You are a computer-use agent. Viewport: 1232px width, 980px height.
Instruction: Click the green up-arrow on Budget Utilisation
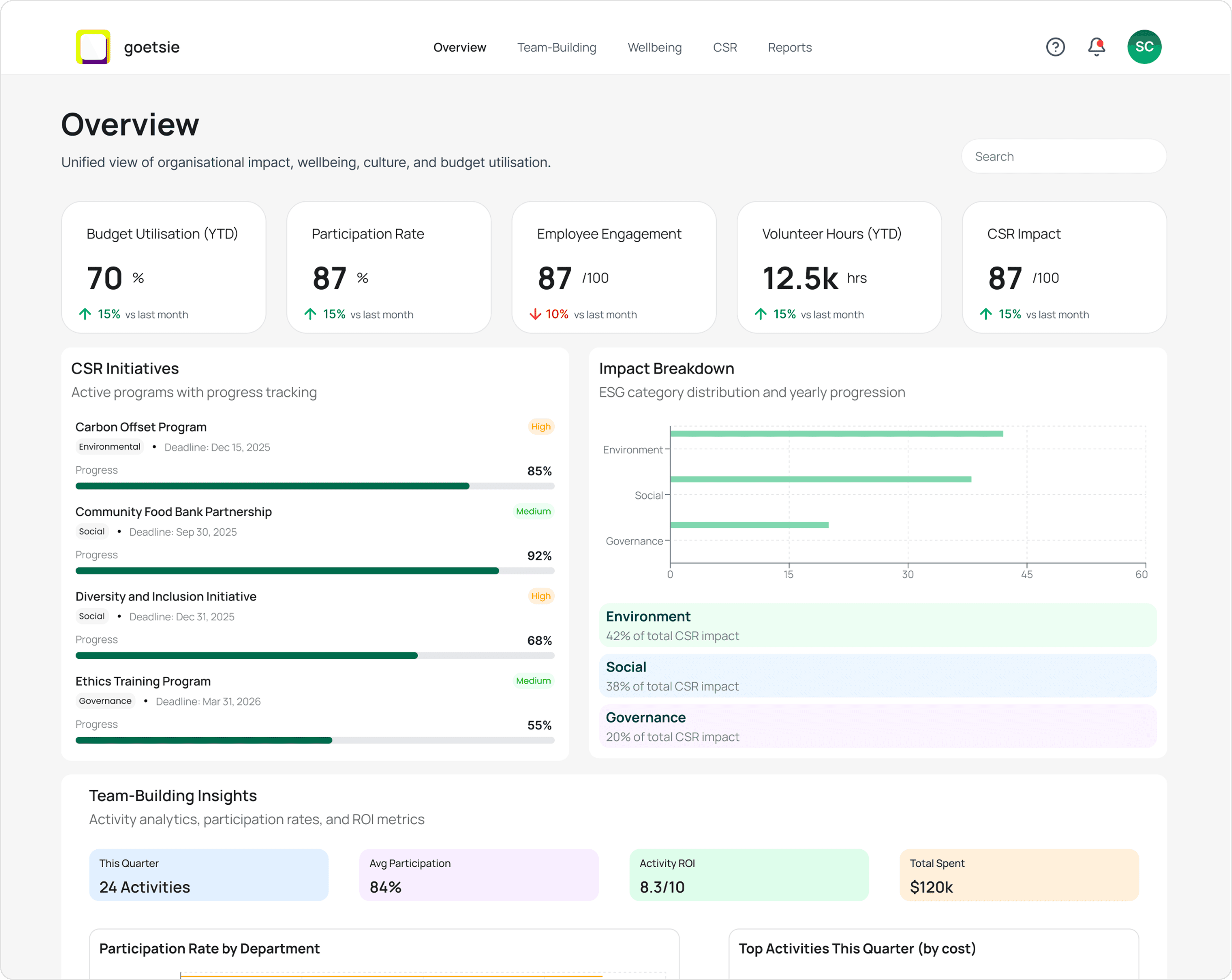point(85,314)
